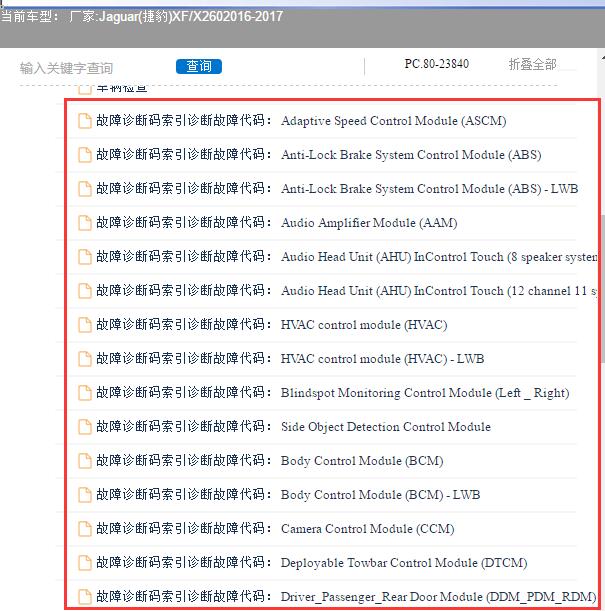Click 折叠全部 to collapse all entries
Image resolution: width=605 pixels, height=611 pixels.
click(532, 64)
